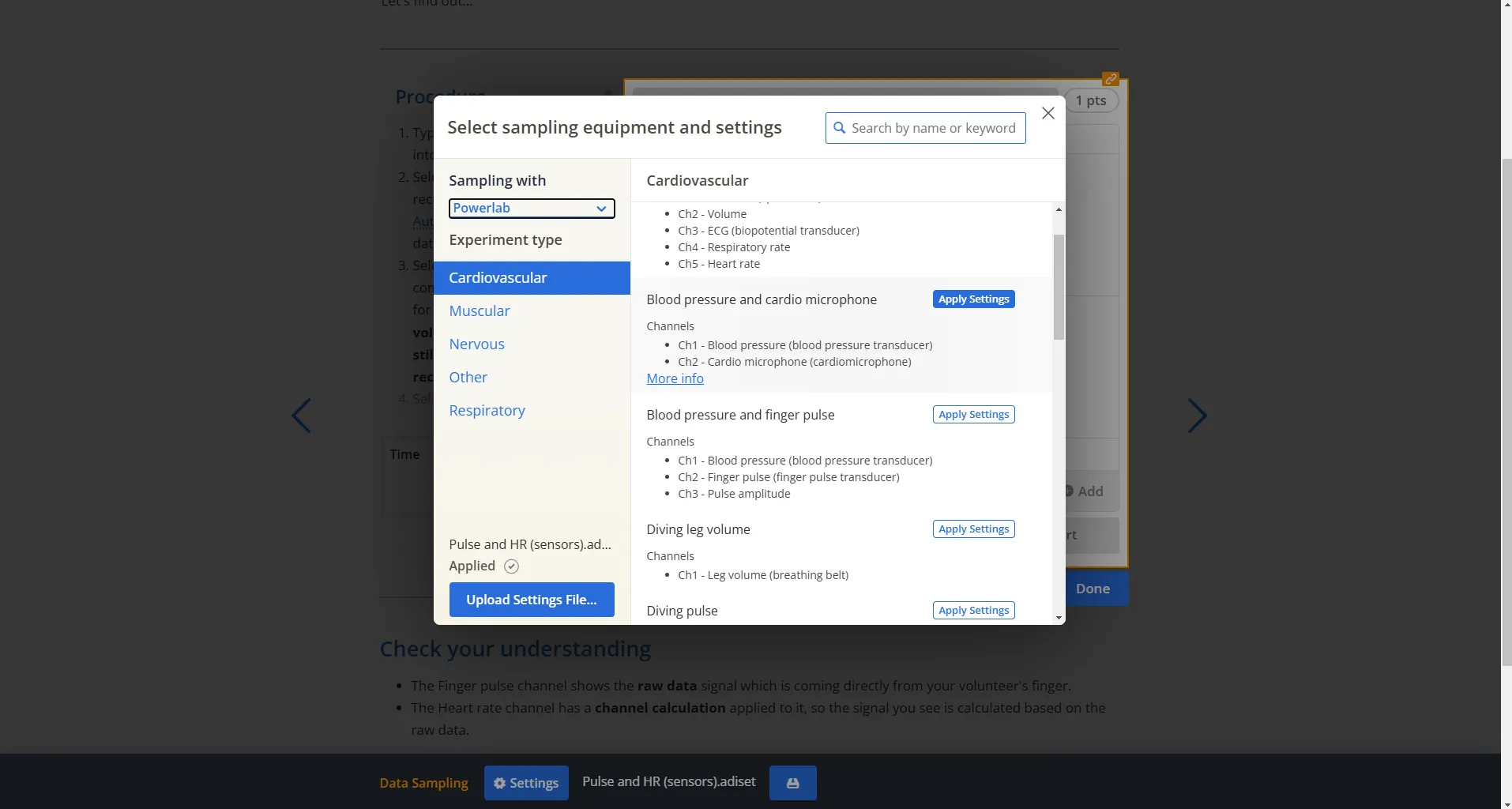
Task: Select Respiratory experiment type
Action: [487, 411]
